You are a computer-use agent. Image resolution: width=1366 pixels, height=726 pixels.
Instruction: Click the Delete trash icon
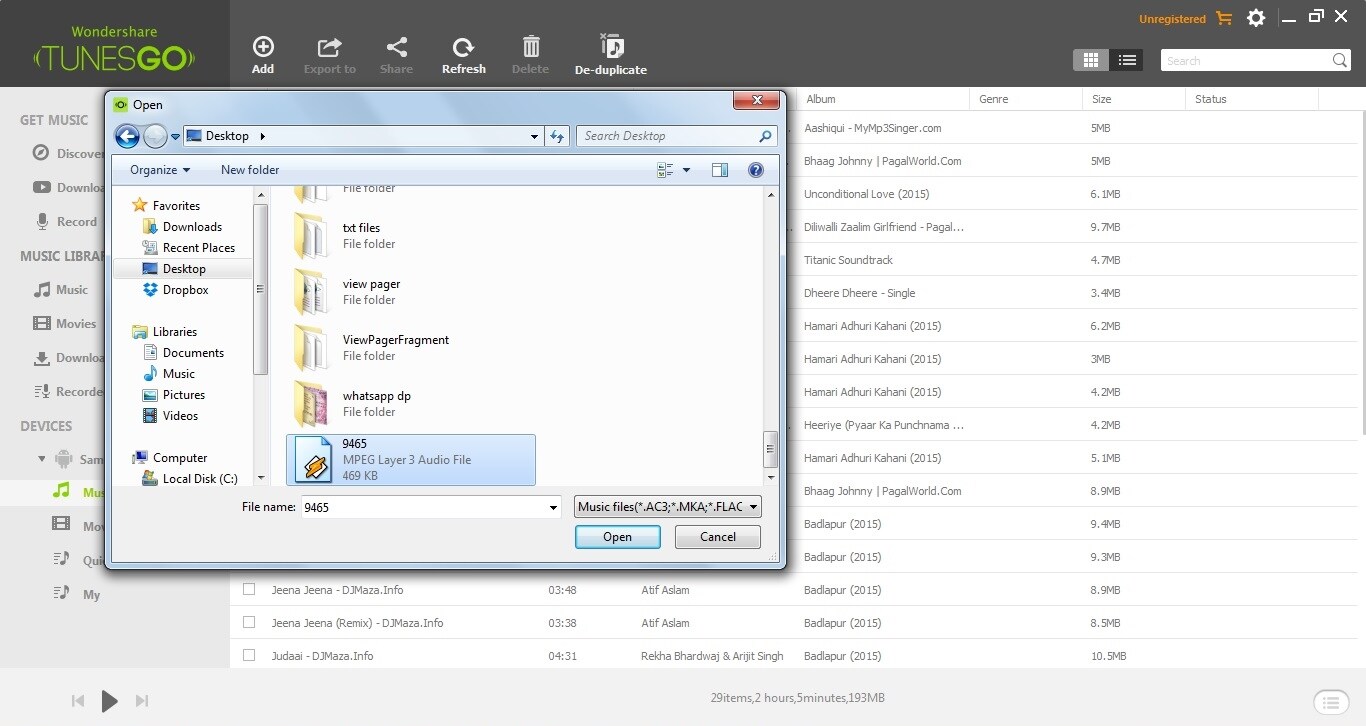click(530, 55)
